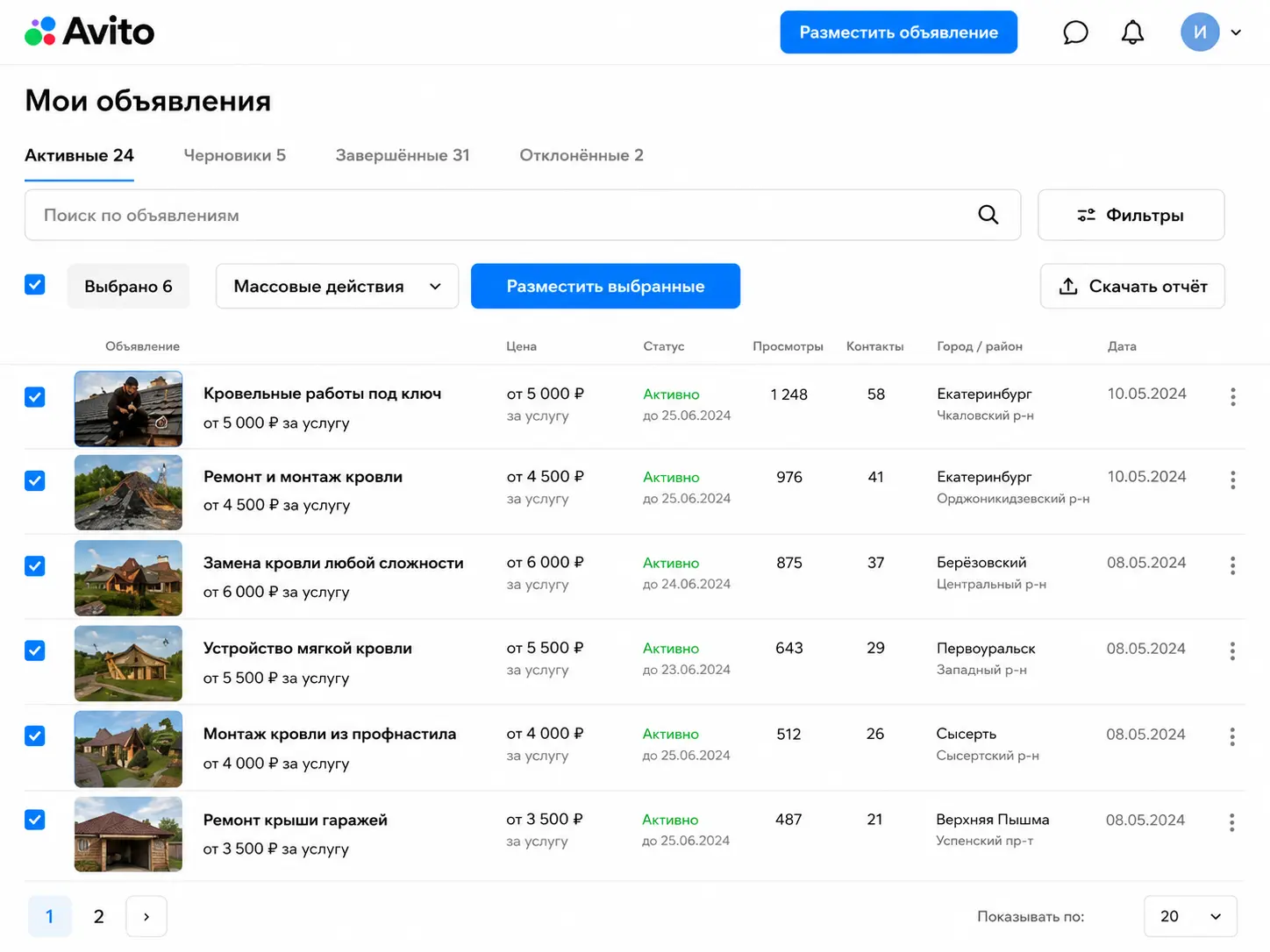Open listing title Кровельные работы под ключ
The image size is (1270, 952).
coord(322,394)
